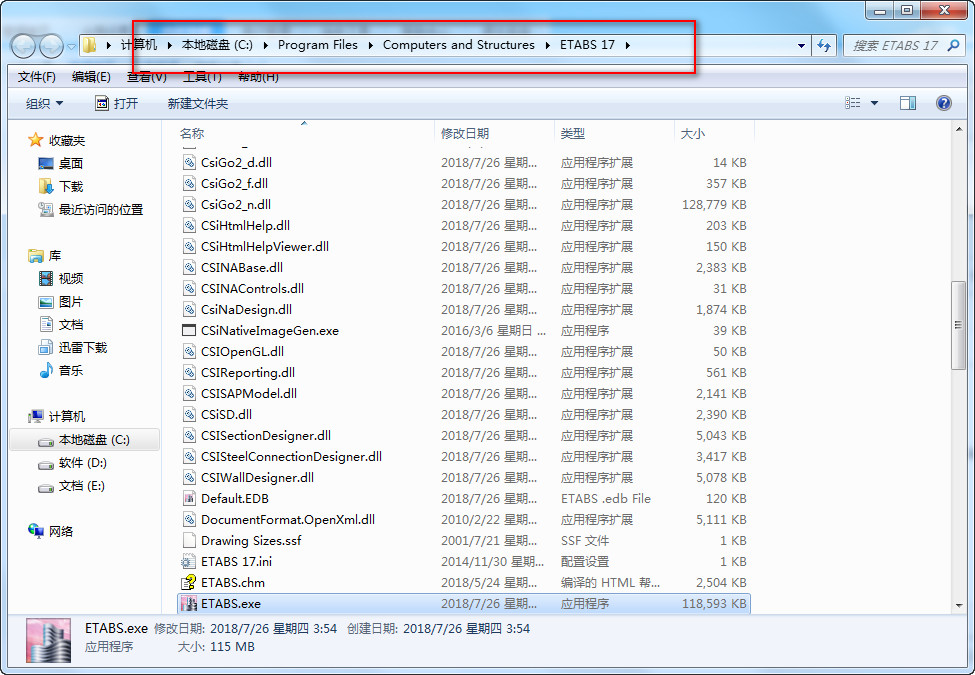Viewport: 975px width, 675px height.
Task: Open the address bar history dropdown arrow
Action: click(801, 45)
